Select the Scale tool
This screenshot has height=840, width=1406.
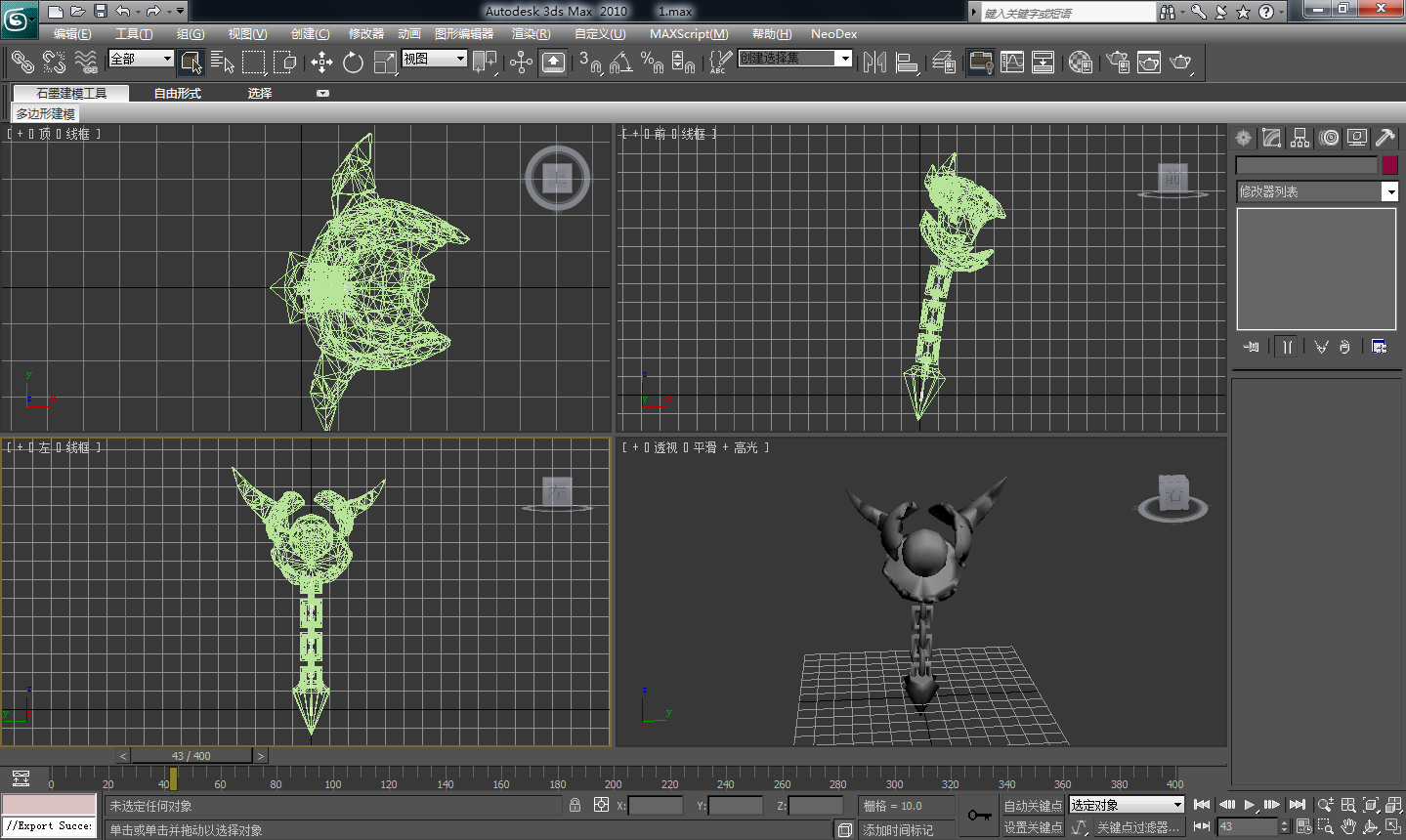tap(385, 62)
